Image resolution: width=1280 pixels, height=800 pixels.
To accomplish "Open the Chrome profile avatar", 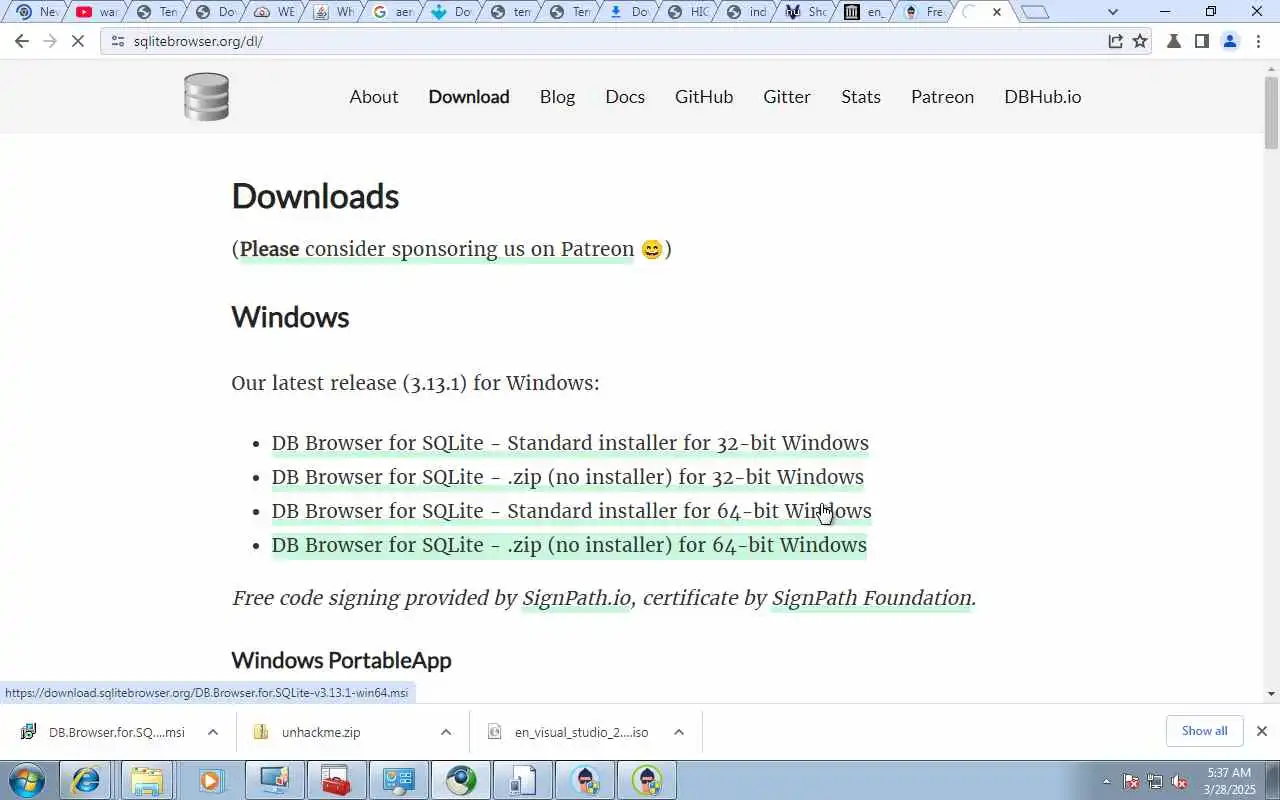I will point(1230,41).
